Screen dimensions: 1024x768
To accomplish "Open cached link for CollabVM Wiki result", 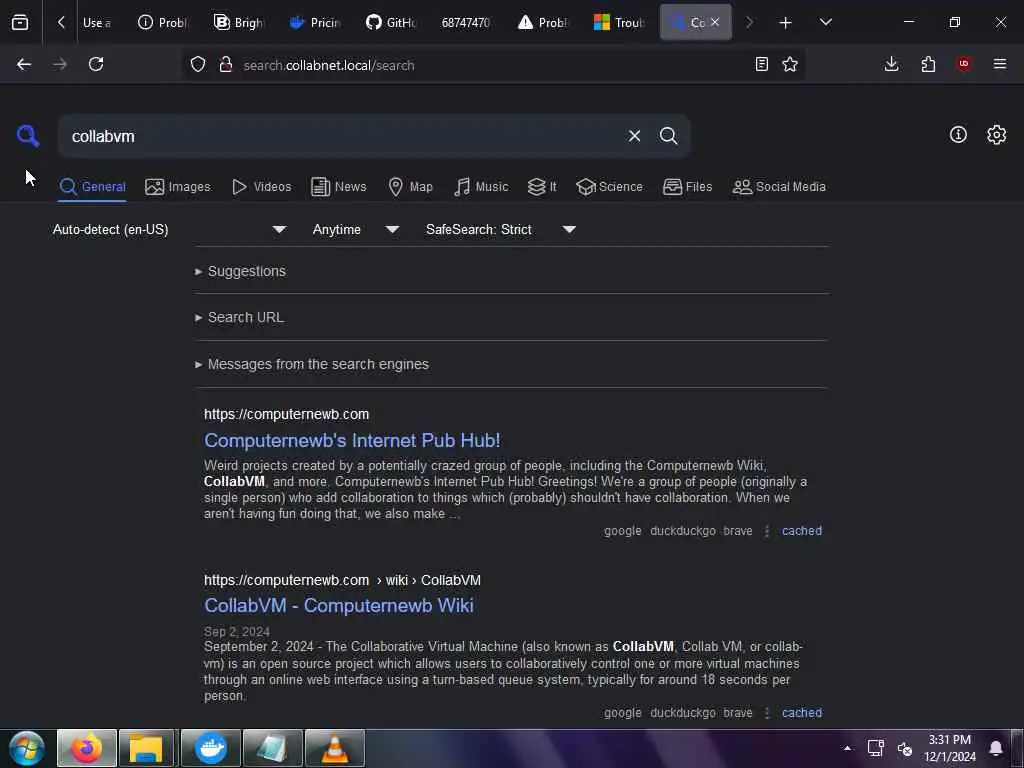I will [801, 713].
